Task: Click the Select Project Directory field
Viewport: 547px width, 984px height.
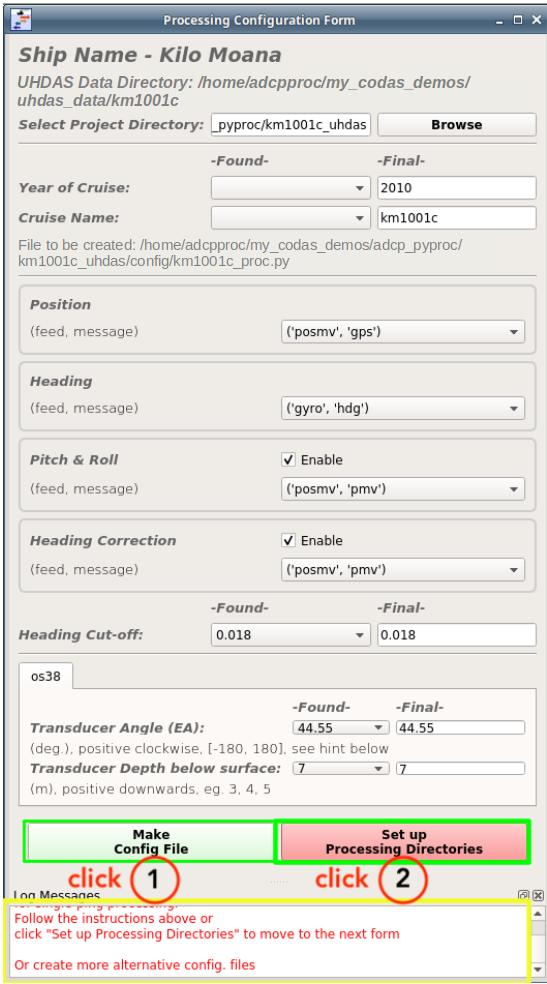Action: tap(291, 124)
